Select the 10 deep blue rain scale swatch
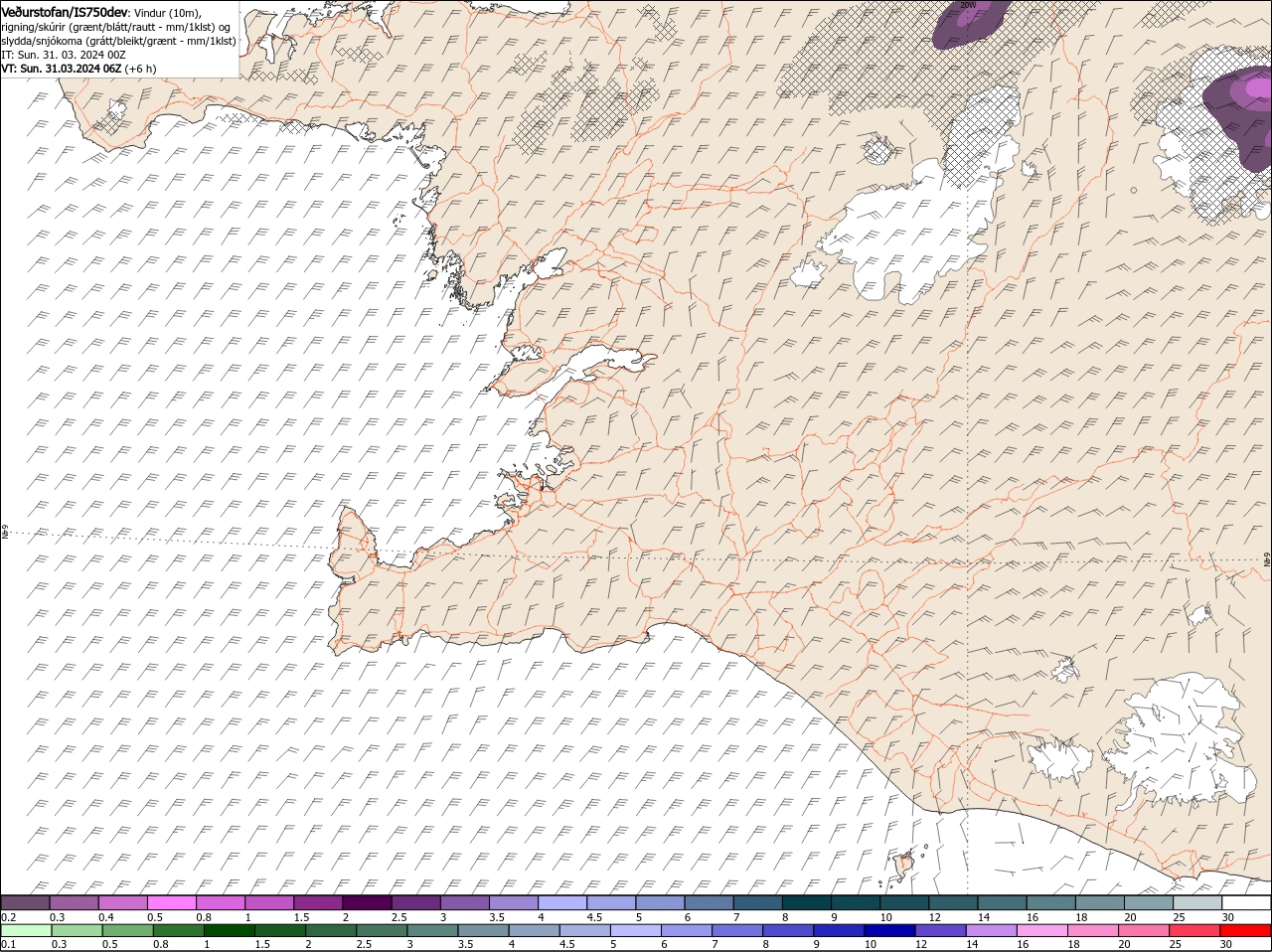Screen dimensions: 1272x952 click(x=891, y=931)
